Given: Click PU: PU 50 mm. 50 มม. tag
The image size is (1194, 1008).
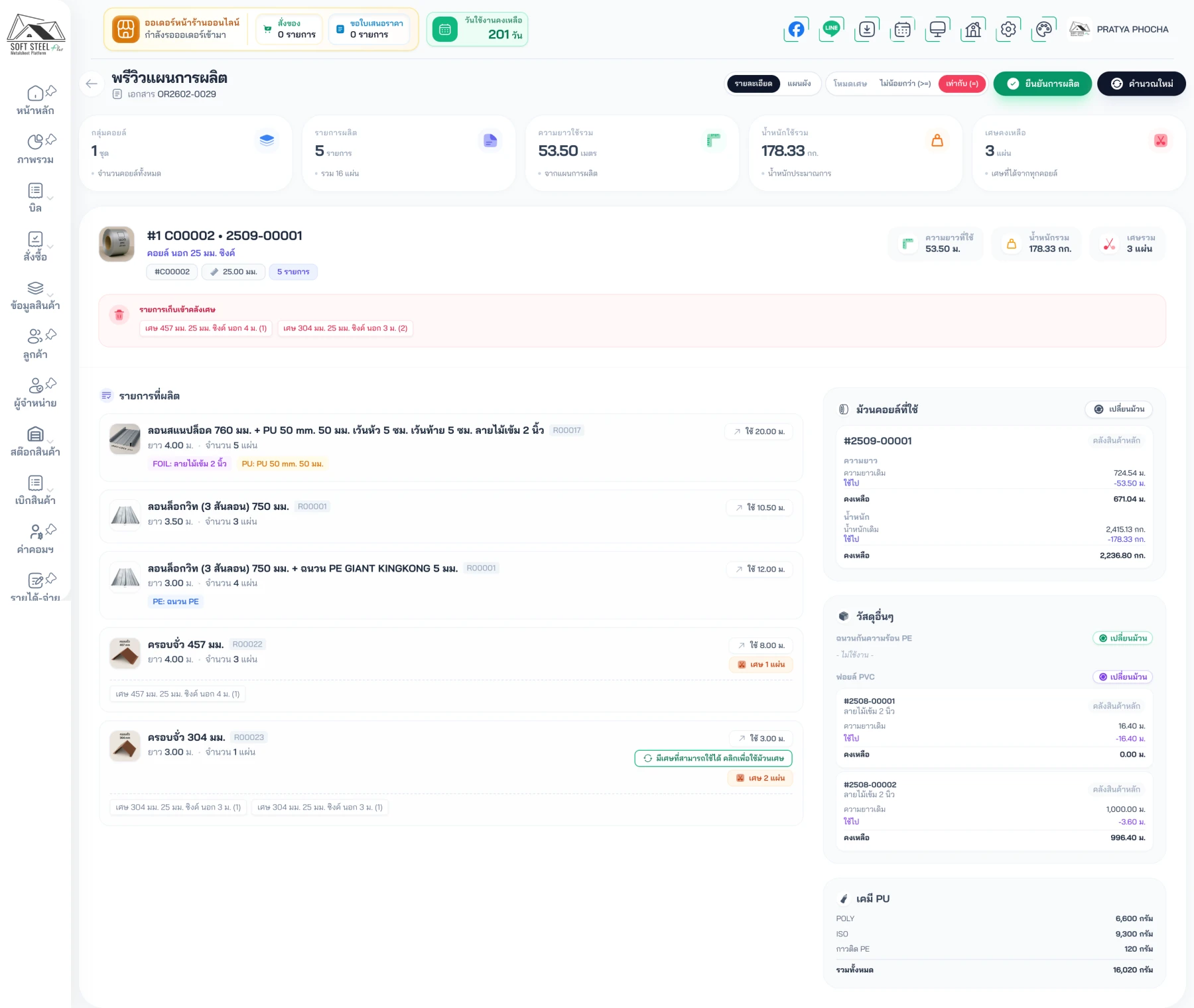Looking at the screenshot, I should click(x=282, y=464).
